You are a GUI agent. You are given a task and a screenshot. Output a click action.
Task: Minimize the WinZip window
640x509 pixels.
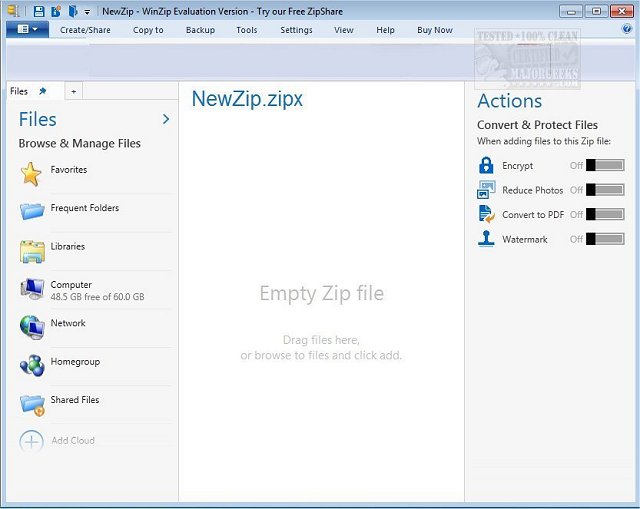571,11
